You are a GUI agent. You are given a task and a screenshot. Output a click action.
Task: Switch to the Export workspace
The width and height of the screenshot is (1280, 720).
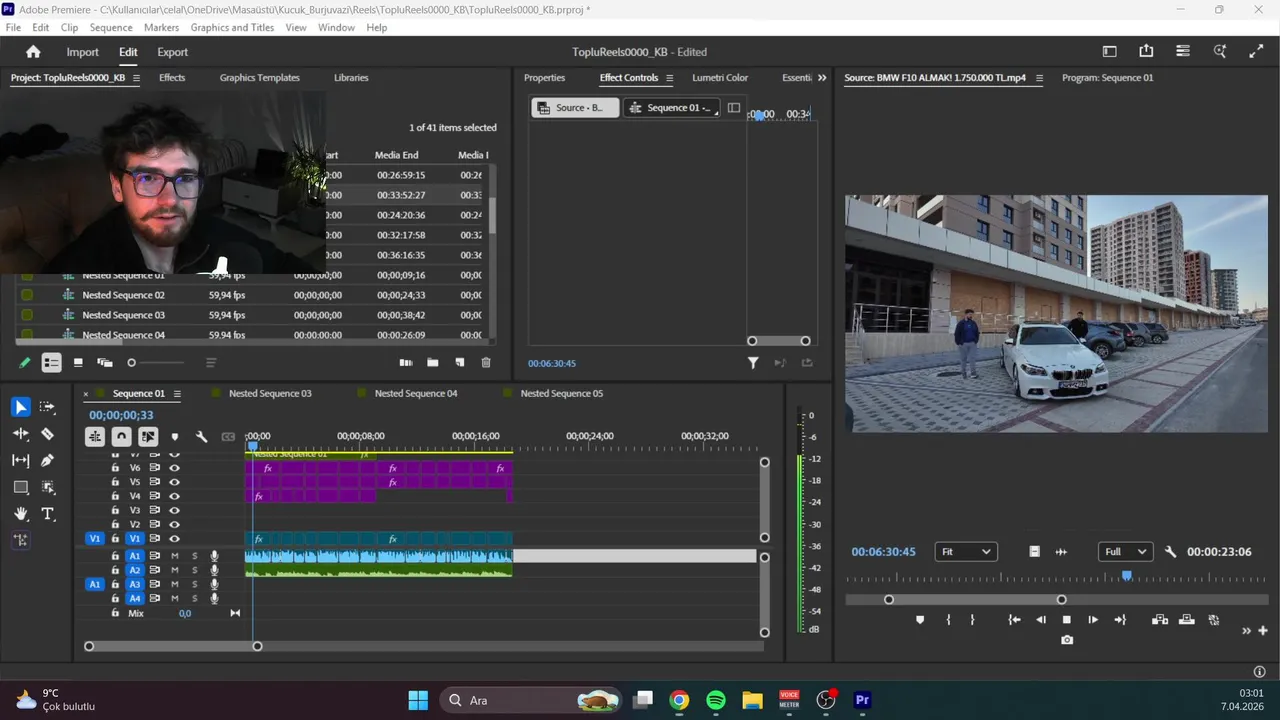[x=172, y=52]
